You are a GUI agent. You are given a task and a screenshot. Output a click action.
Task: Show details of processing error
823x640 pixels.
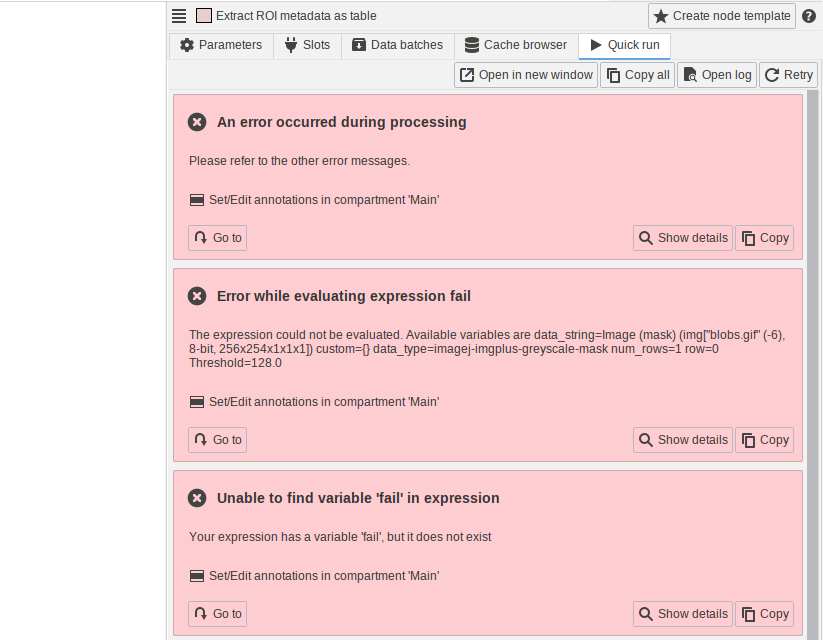click(682, 238)
